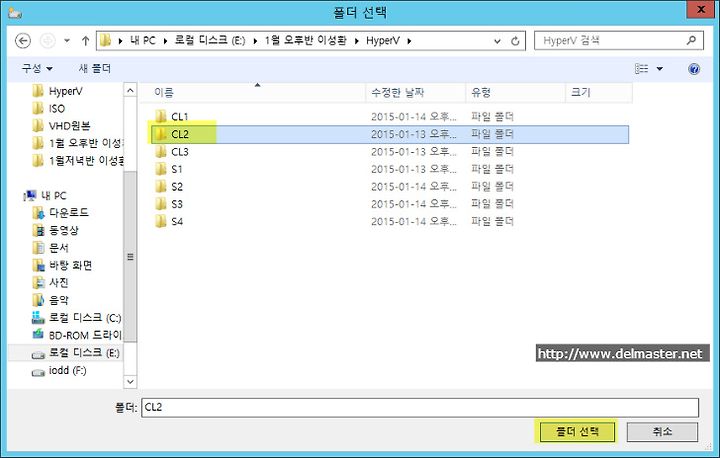
Task: Open 동영상 in the sidebar
Action: pos(56,230)
